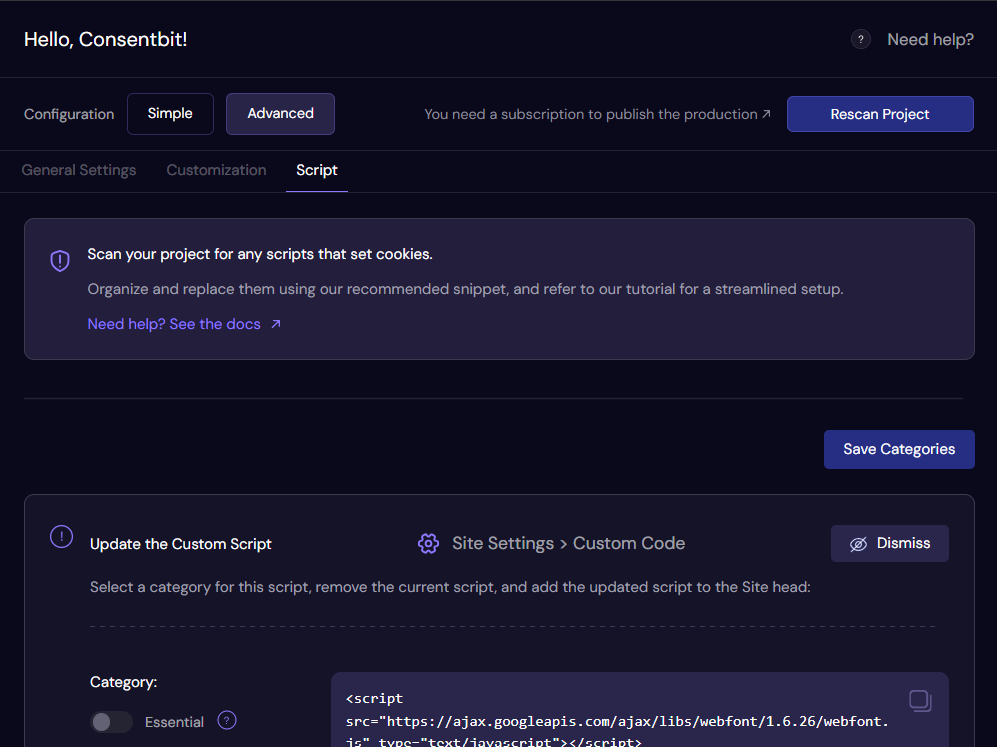Click the question mark help icon
The width and height of the screenshot is (997, 747).
(x=860, y=39)
